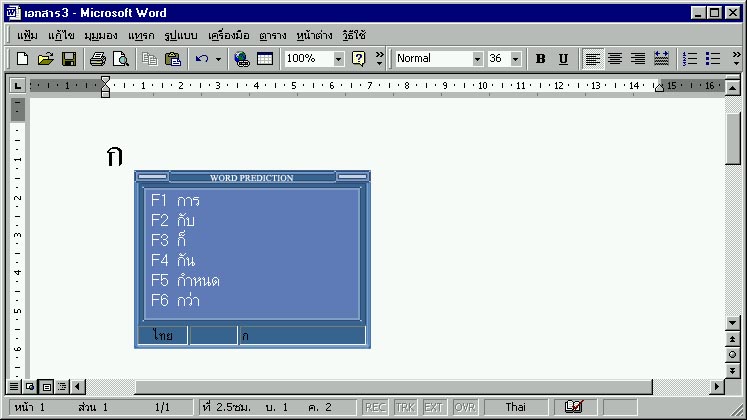Toggle REC macro recording in the status bar
Image resolution: width=747 pixels, height=420 pixels.
[375, 408]
